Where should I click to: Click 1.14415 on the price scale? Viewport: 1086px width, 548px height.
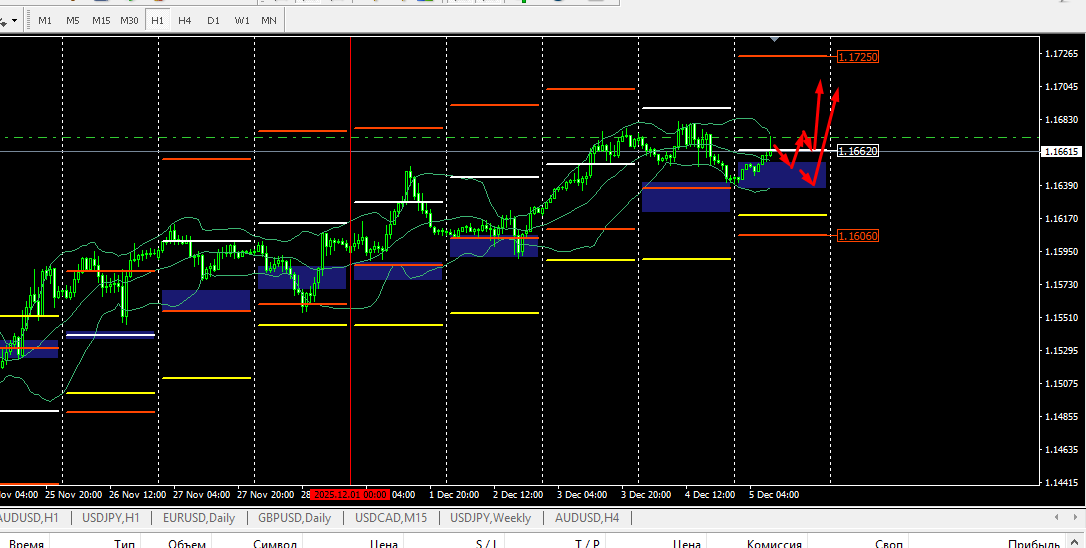pyautogui.click(x=1061, y=482)
